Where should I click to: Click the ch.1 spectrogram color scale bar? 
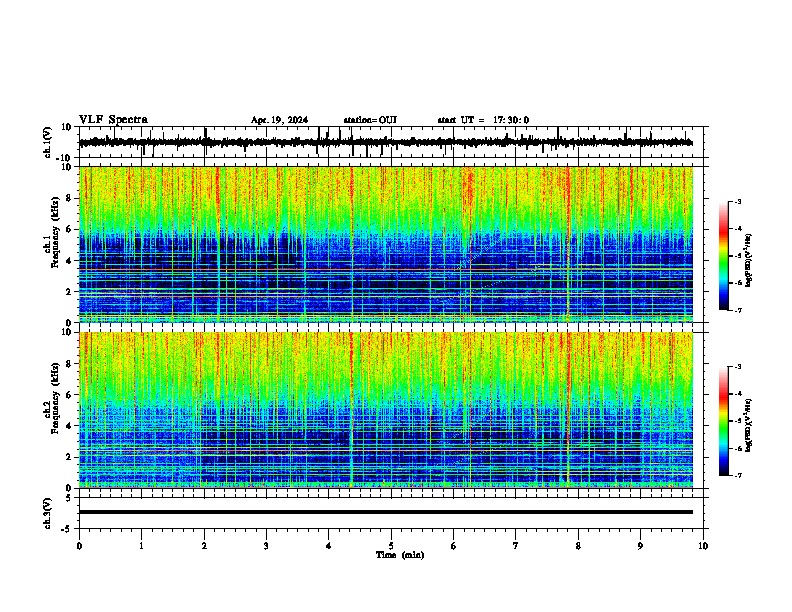[723, 256]
